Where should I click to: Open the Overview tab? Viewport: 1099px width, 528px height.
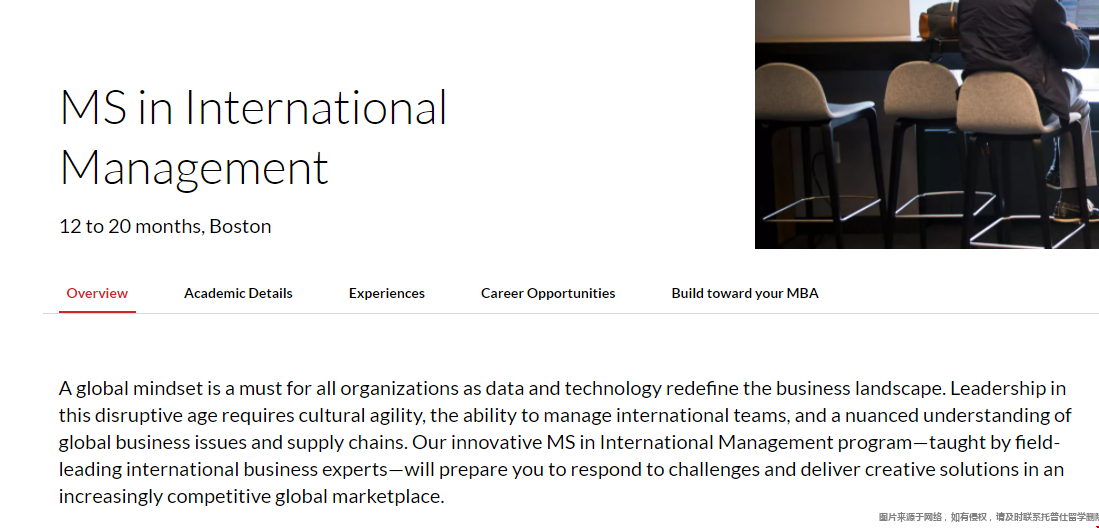(x=97, y=293)
